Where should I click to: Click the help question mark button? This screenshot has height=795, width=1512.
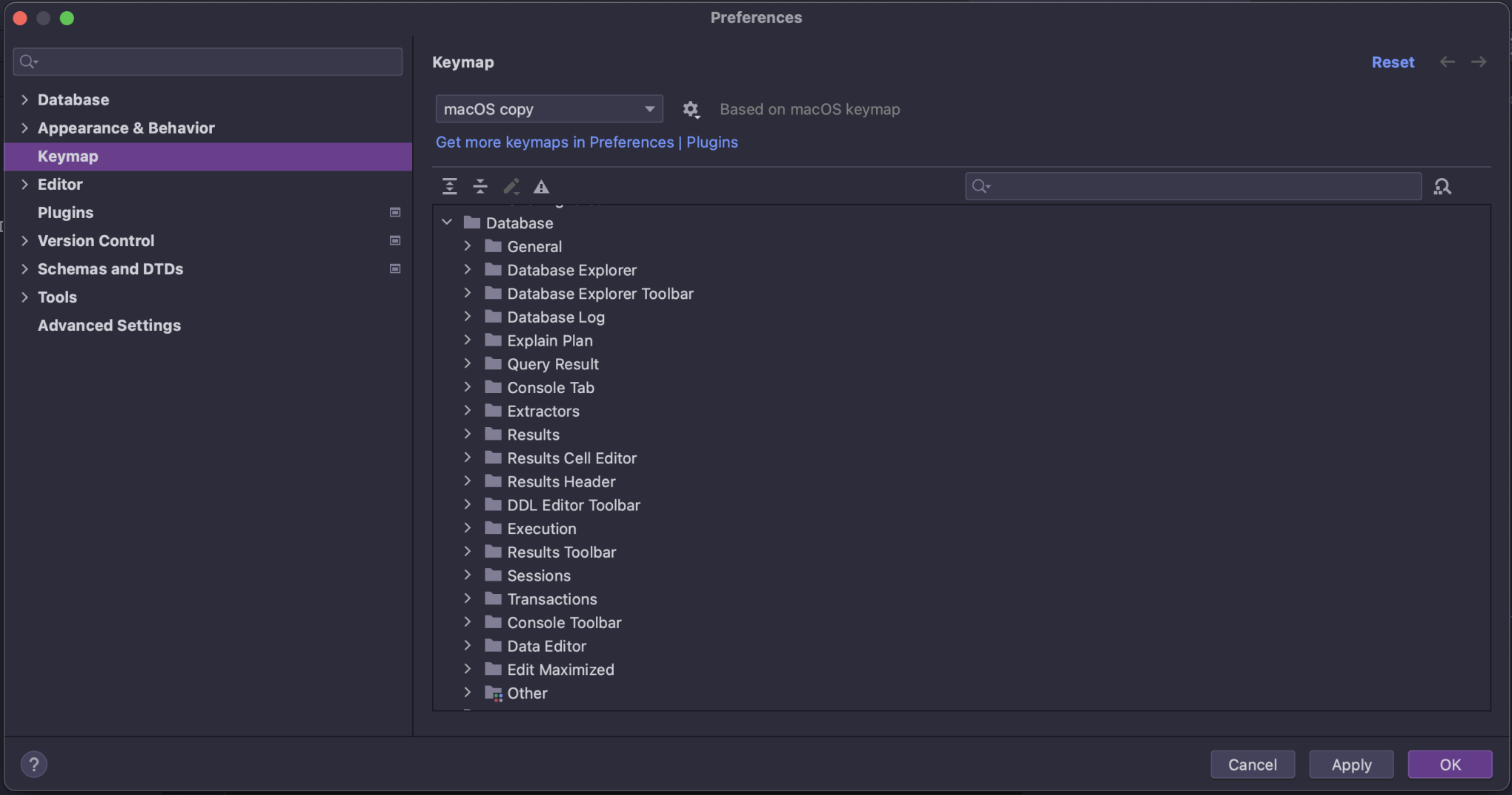click(33, 764)
